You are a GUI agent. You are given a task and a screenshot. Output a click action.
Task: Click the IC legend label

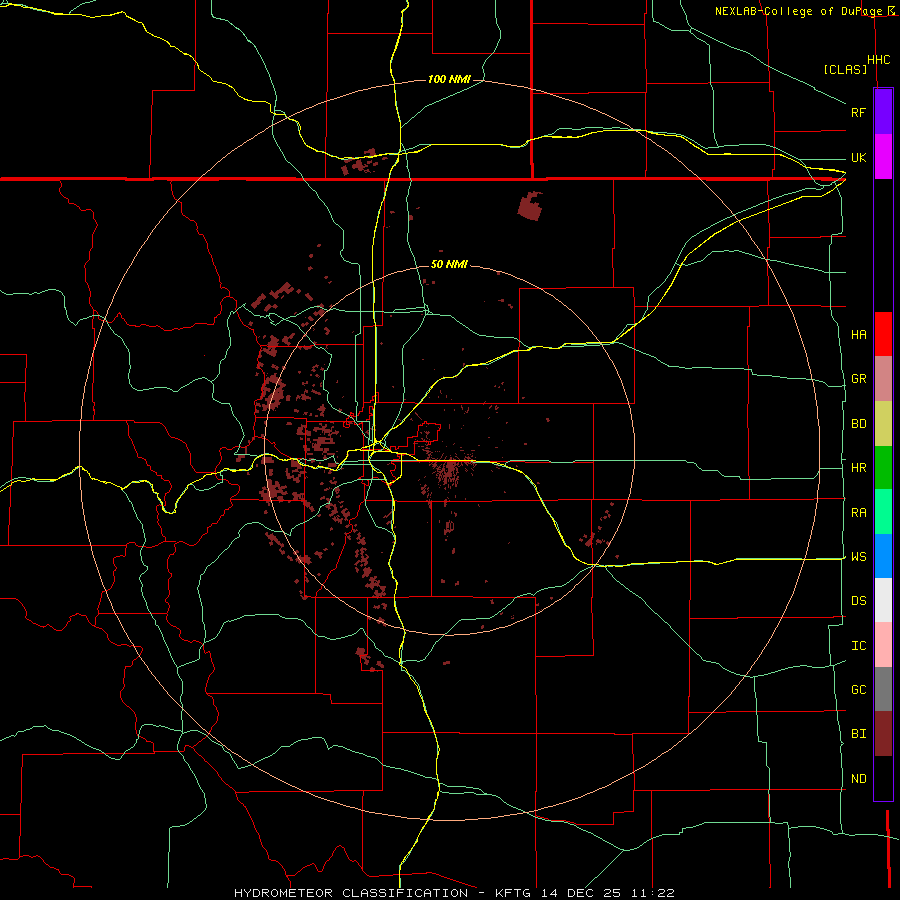(858, 646)
